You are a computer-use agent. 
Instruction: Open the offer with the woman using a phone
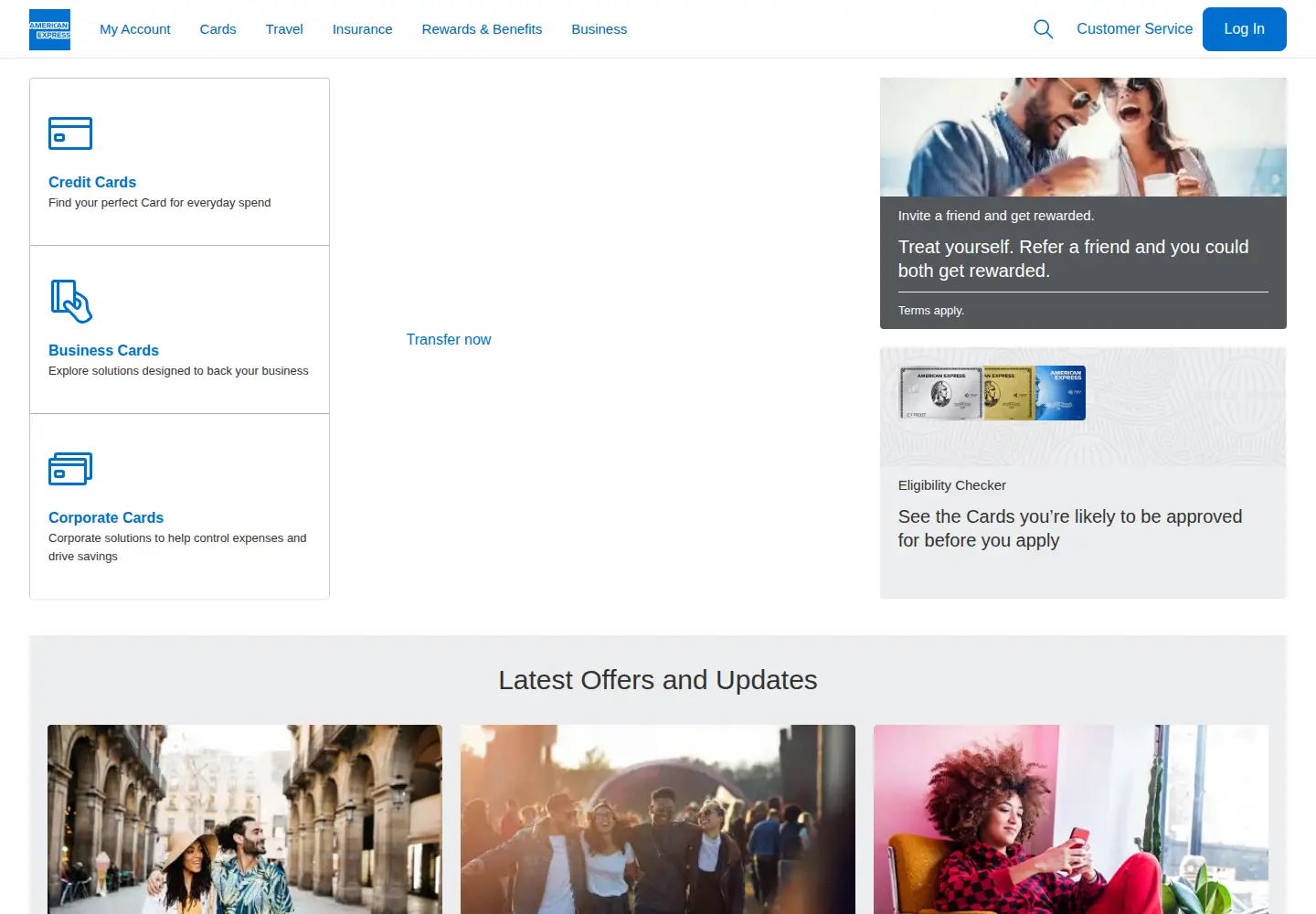point(1071,819)
